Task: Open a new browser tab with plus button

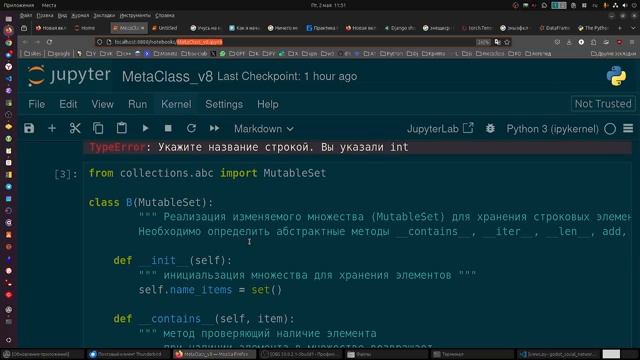Action: point(620,28)
